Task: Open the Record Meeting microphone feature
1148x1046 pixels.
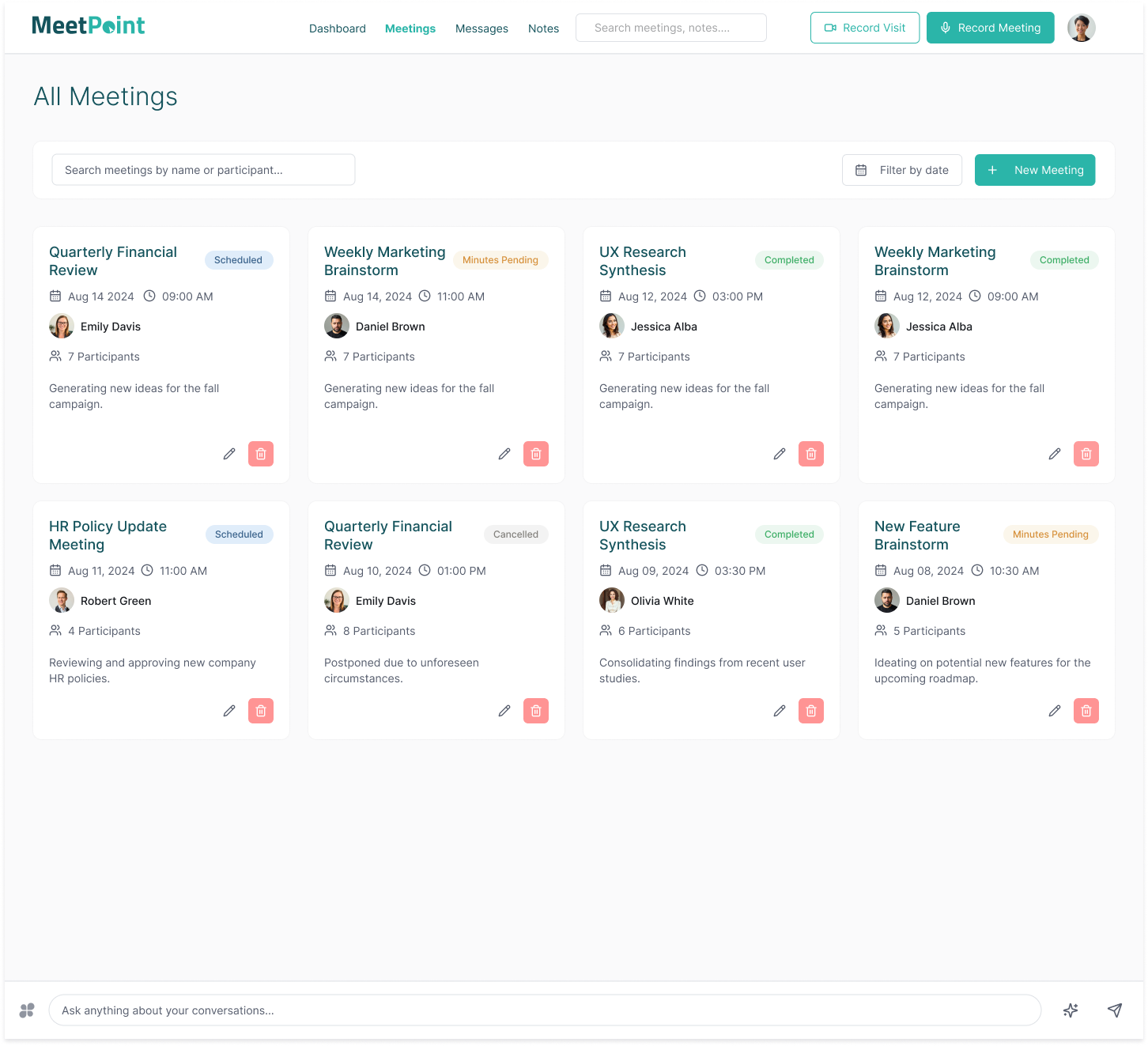Action: coord(990,28)
